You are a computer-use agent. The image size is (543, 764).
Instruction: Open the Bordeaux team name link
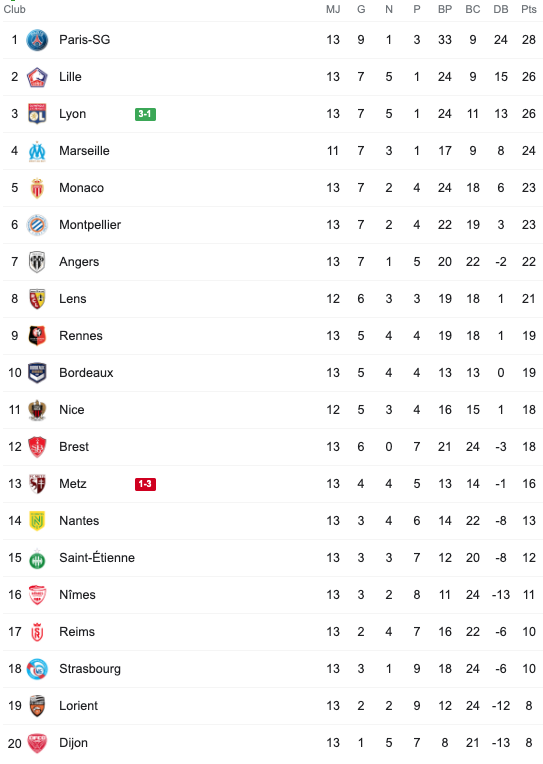coord(86,373)
